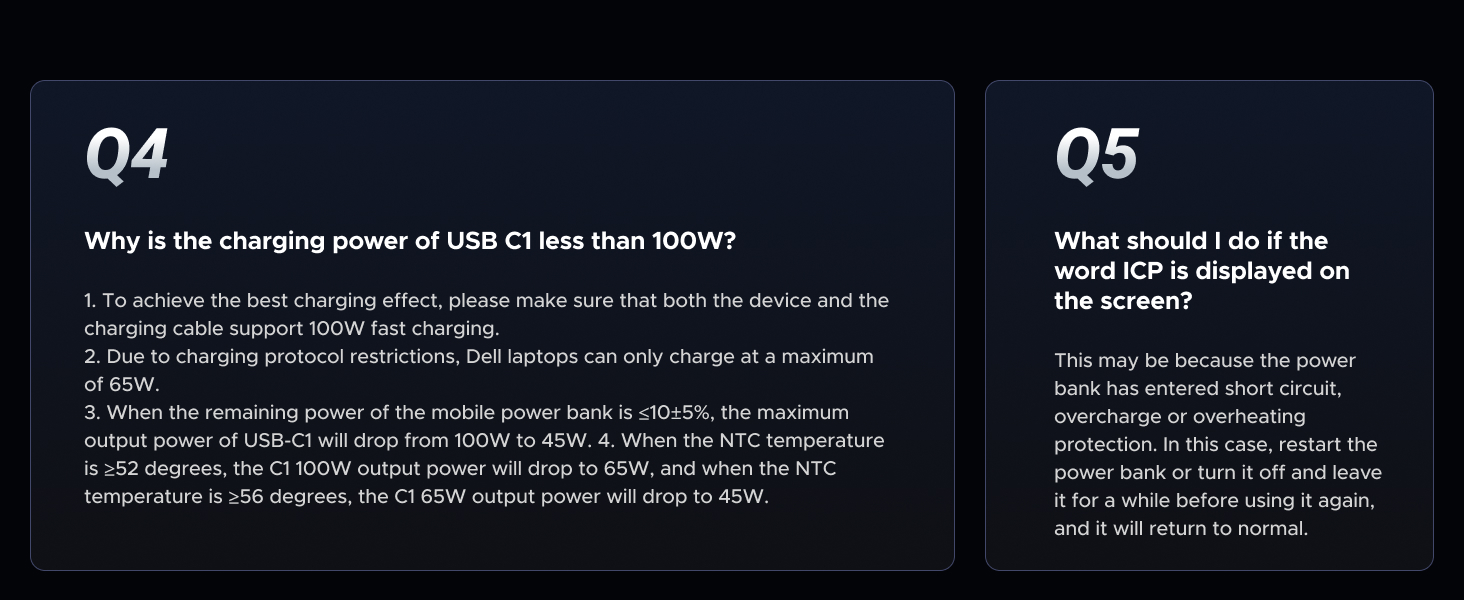The height and width of the screenshot is (600, 1464).
Task: Click the Q4 heading label
Action: pyautogui.click(x=126, y=155)
